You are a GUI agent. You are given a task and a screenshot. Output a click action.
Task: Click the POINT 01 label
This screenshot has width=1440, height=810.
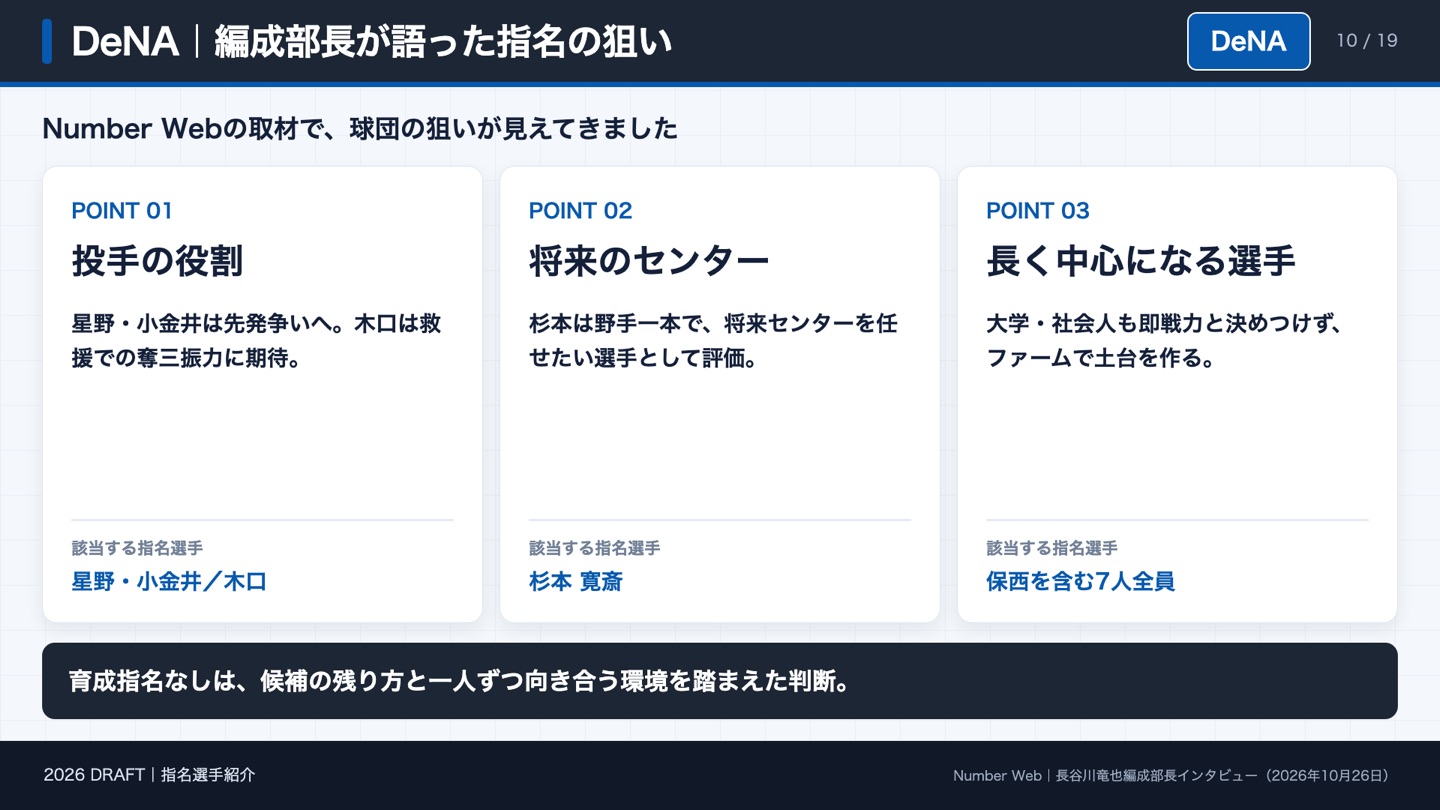[x=122, y=211]
